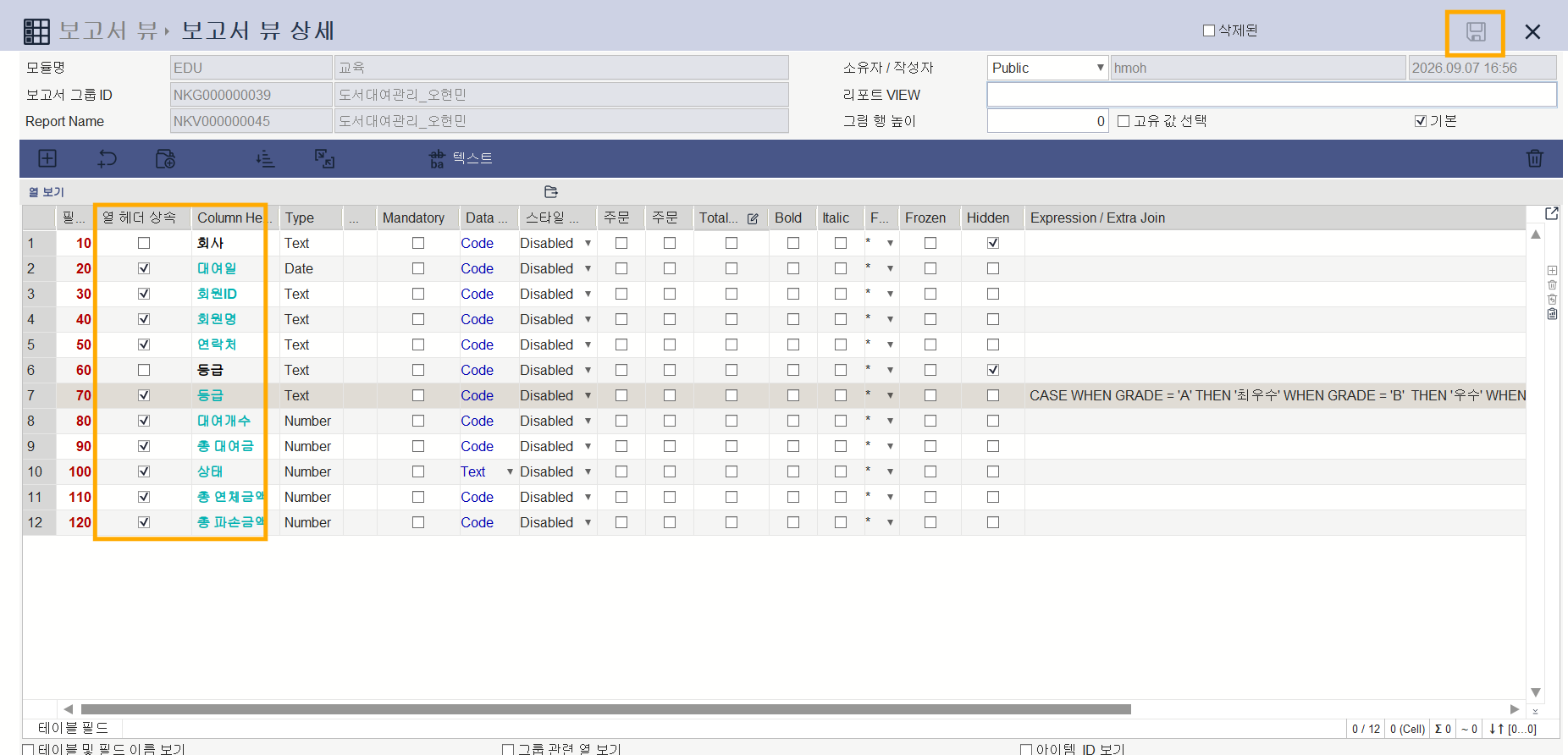
Task: Click the horizontal scrollbar right arrow
Action: pyautogui.click(x=1515, y=709)
